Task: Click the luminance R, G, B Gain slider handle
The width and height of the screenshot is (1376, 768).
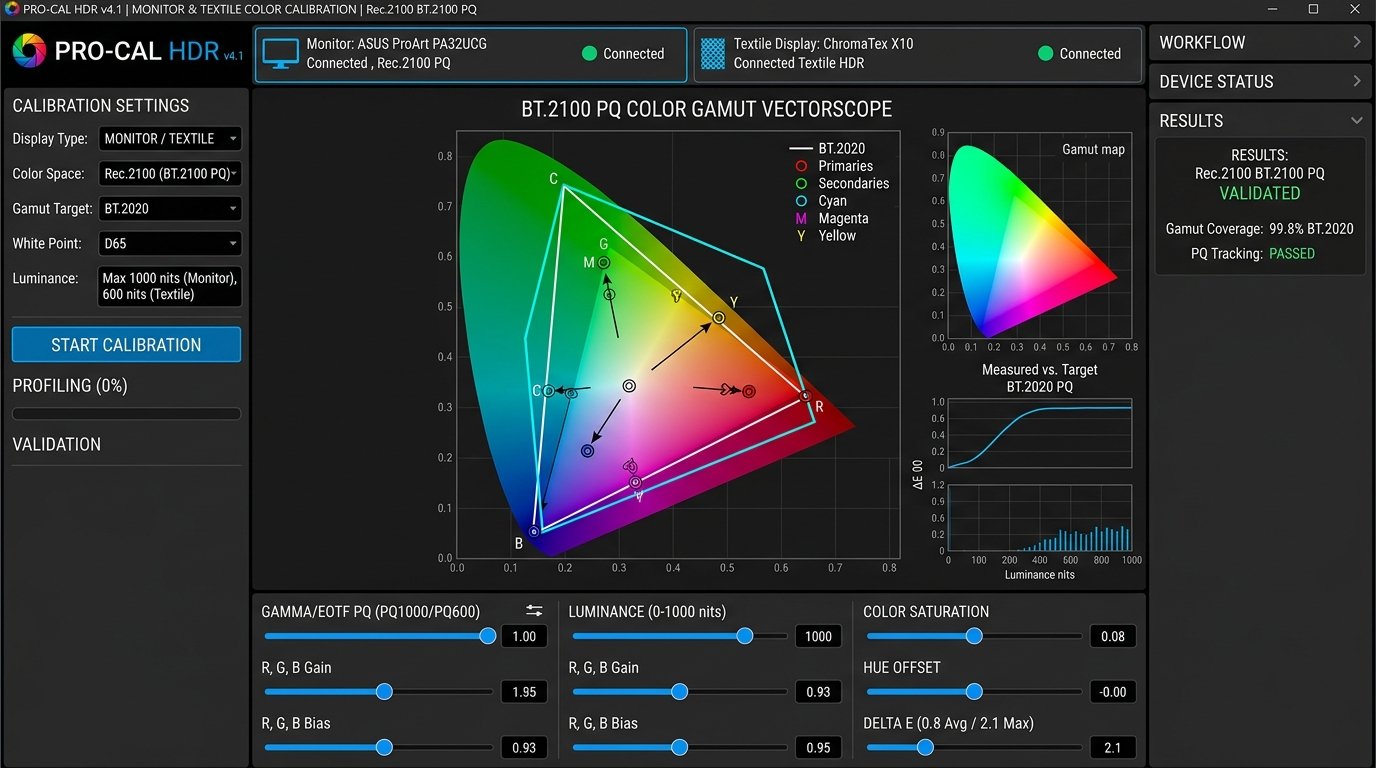Action: (x=680, y=692)
